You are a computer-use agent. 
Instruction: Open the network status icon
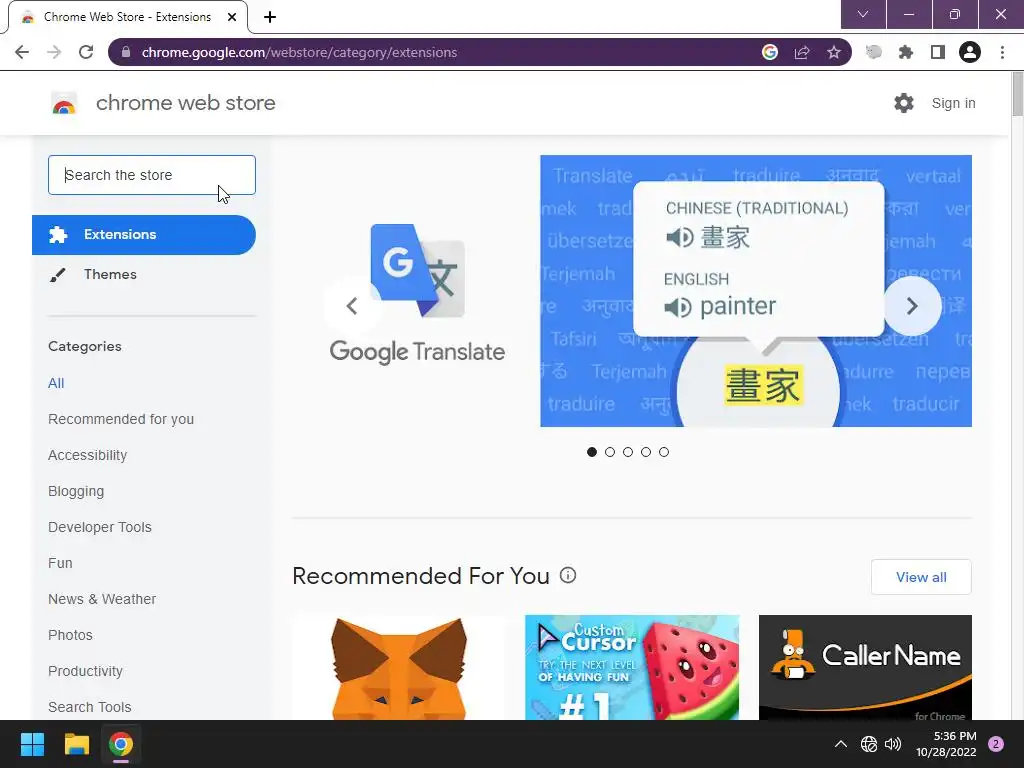click(869, 744)
